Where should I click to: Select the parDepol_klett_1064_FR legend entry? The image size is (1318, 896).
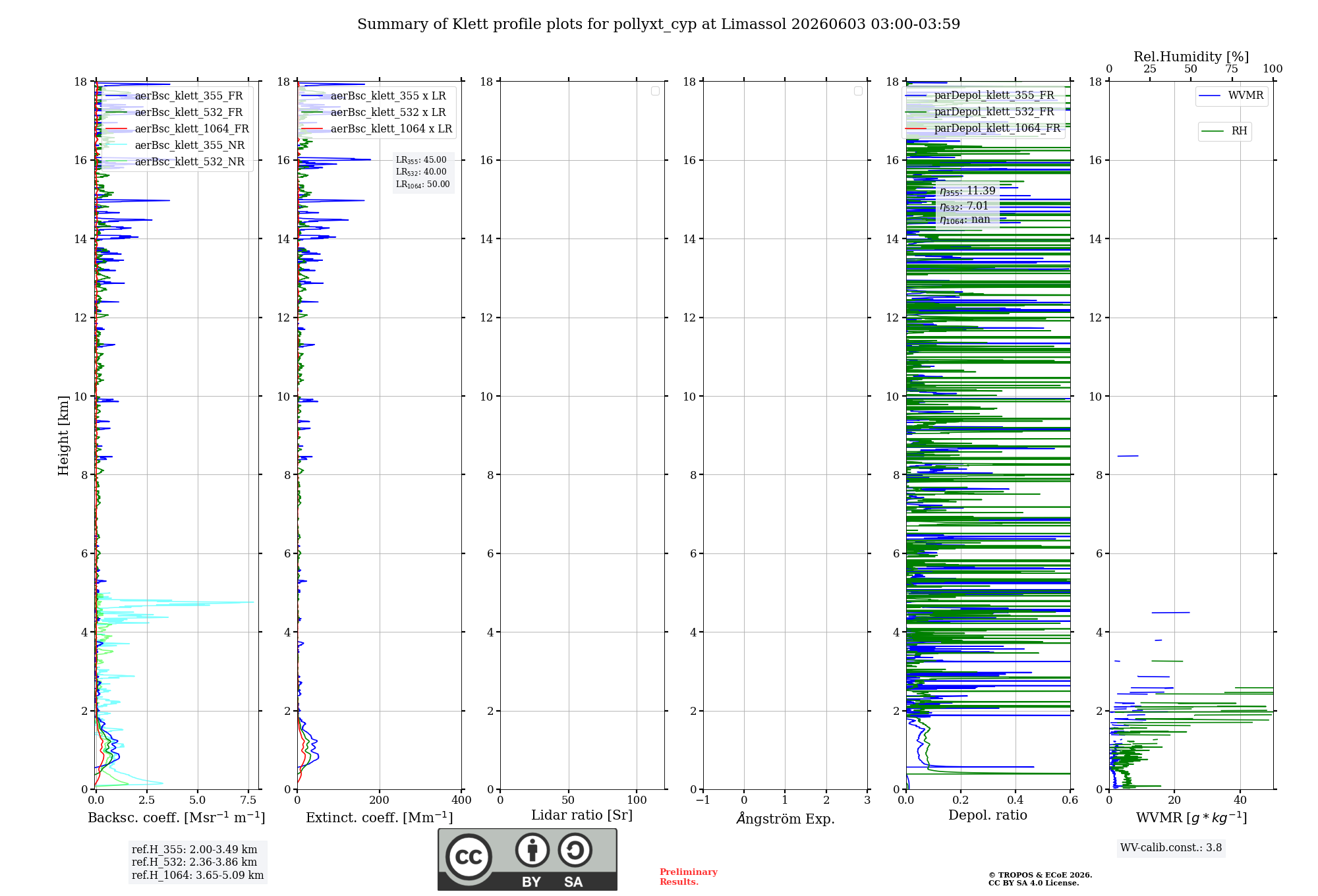pyautogui.click(x=983, y=128)
